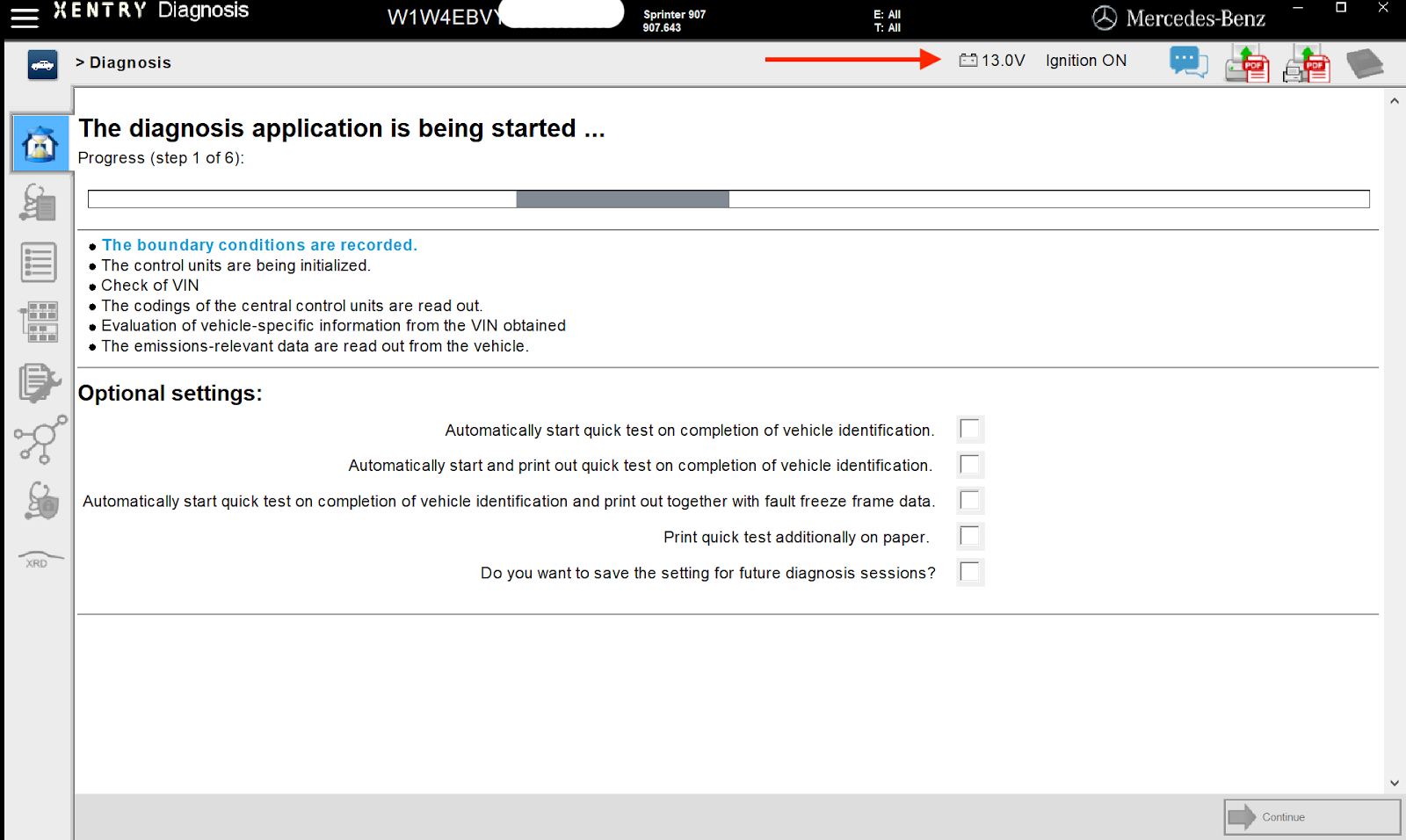Screen dimensions: 1406x840
Task: Click the 'Ignition ON' status text
Action: [1086, 61]
